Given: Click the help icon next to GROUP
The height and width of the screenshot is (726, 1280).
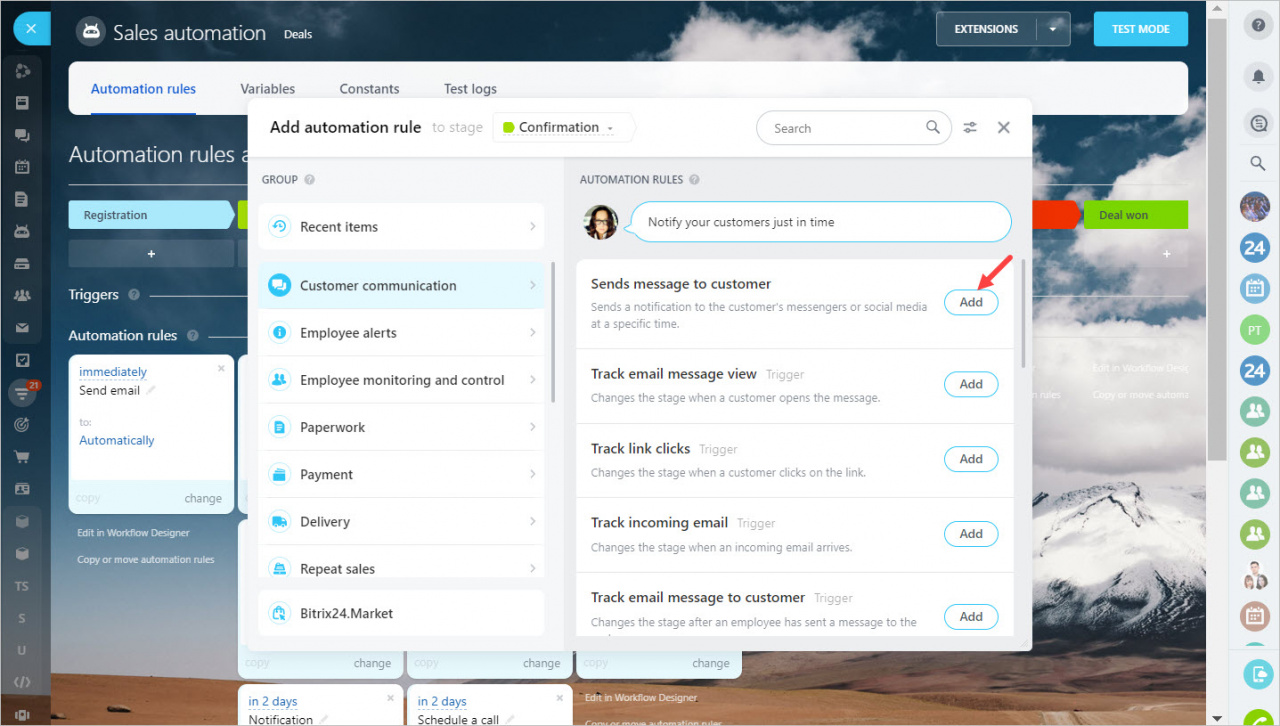Looking at the screenshot, I should (x=309, y=180).
